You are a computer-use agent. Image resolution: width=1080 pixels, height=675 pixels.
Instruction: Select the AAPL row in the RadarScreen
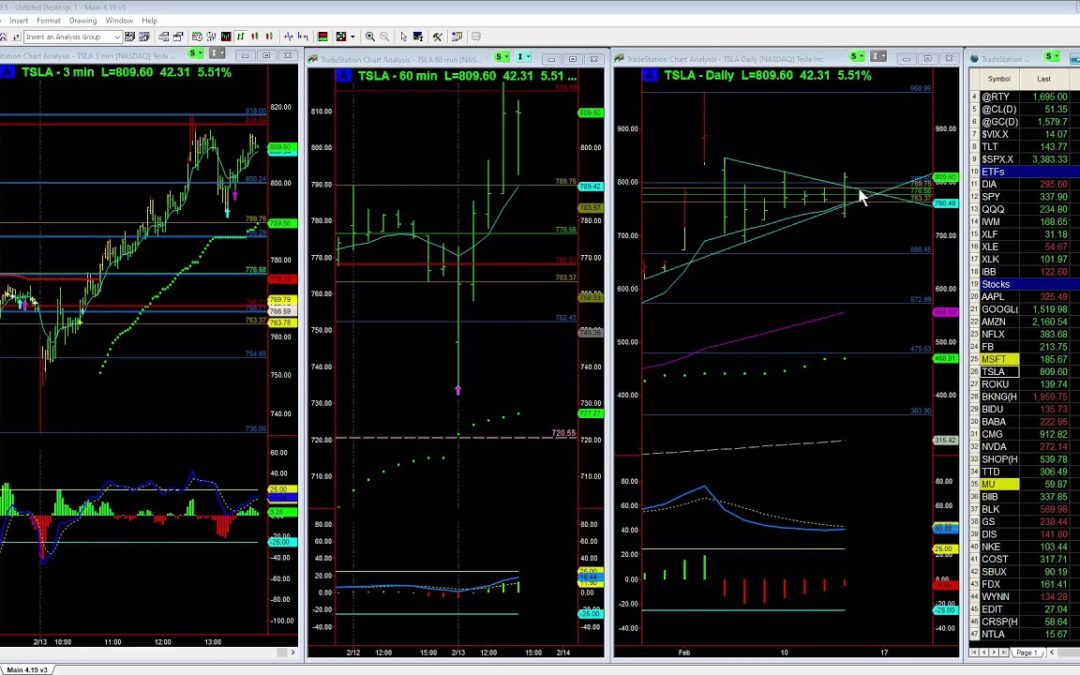point(1024,297)
